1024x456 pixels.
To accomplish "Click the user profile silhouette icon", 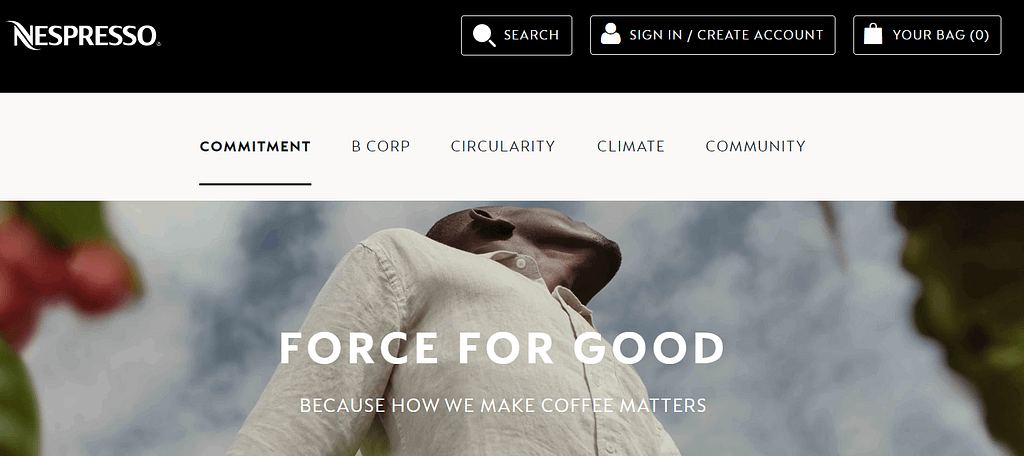I will pos(611,34).
